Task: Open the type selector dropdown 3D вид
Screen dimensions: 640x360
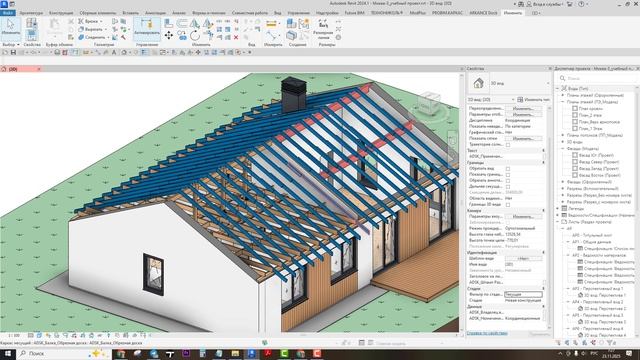Action: (x=547, y=83)
